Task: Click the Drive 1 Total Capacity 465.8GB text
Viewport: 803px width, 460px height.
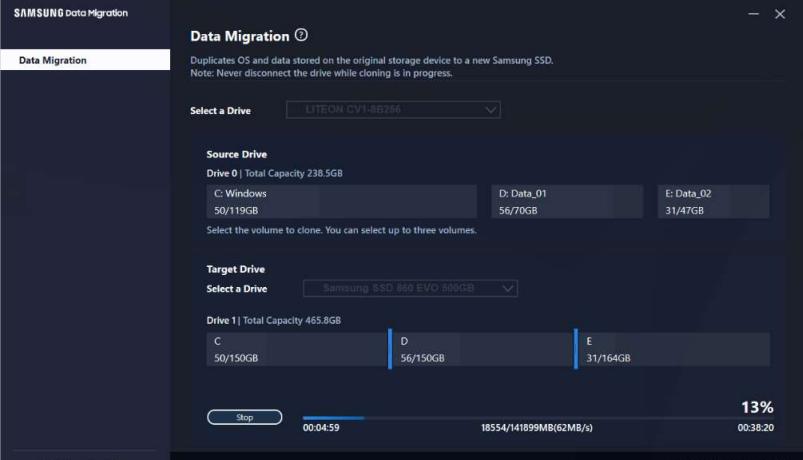Action: pos(273,320)
